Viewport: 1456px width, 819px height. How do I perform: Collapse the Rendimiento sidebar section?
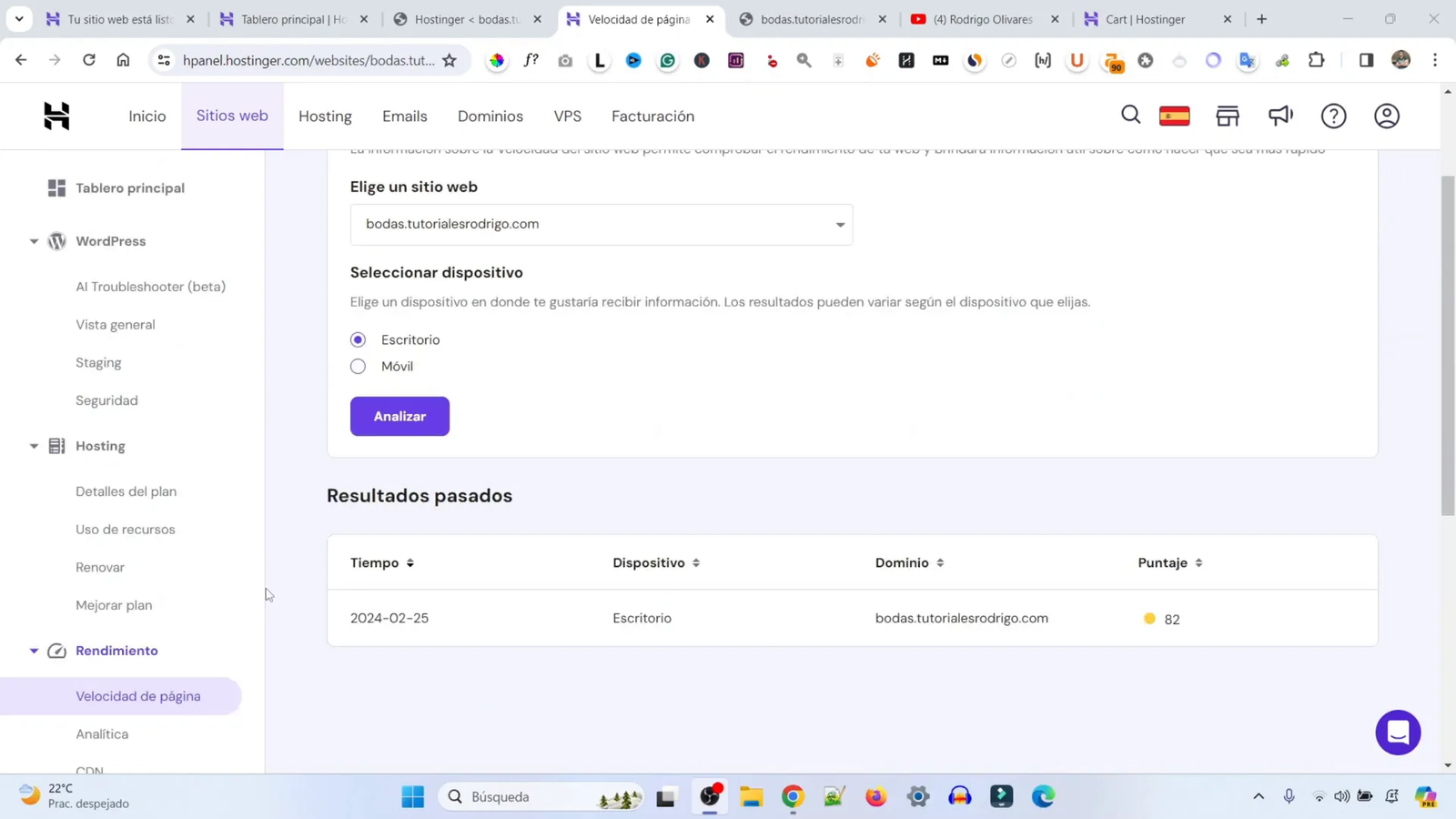[x=34, y=651]
